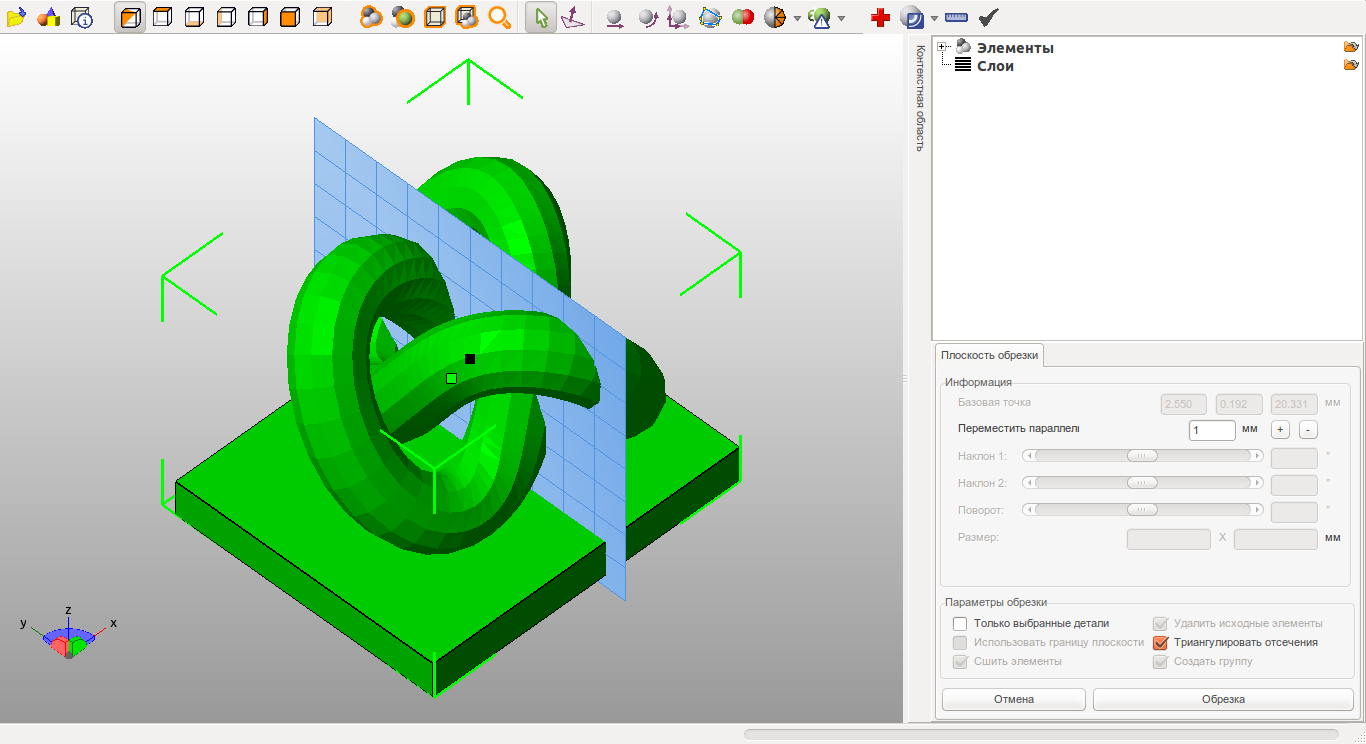1366x744 pixels.
Task: Open repair with the red cross icon
Action: (x=880, y=17)
